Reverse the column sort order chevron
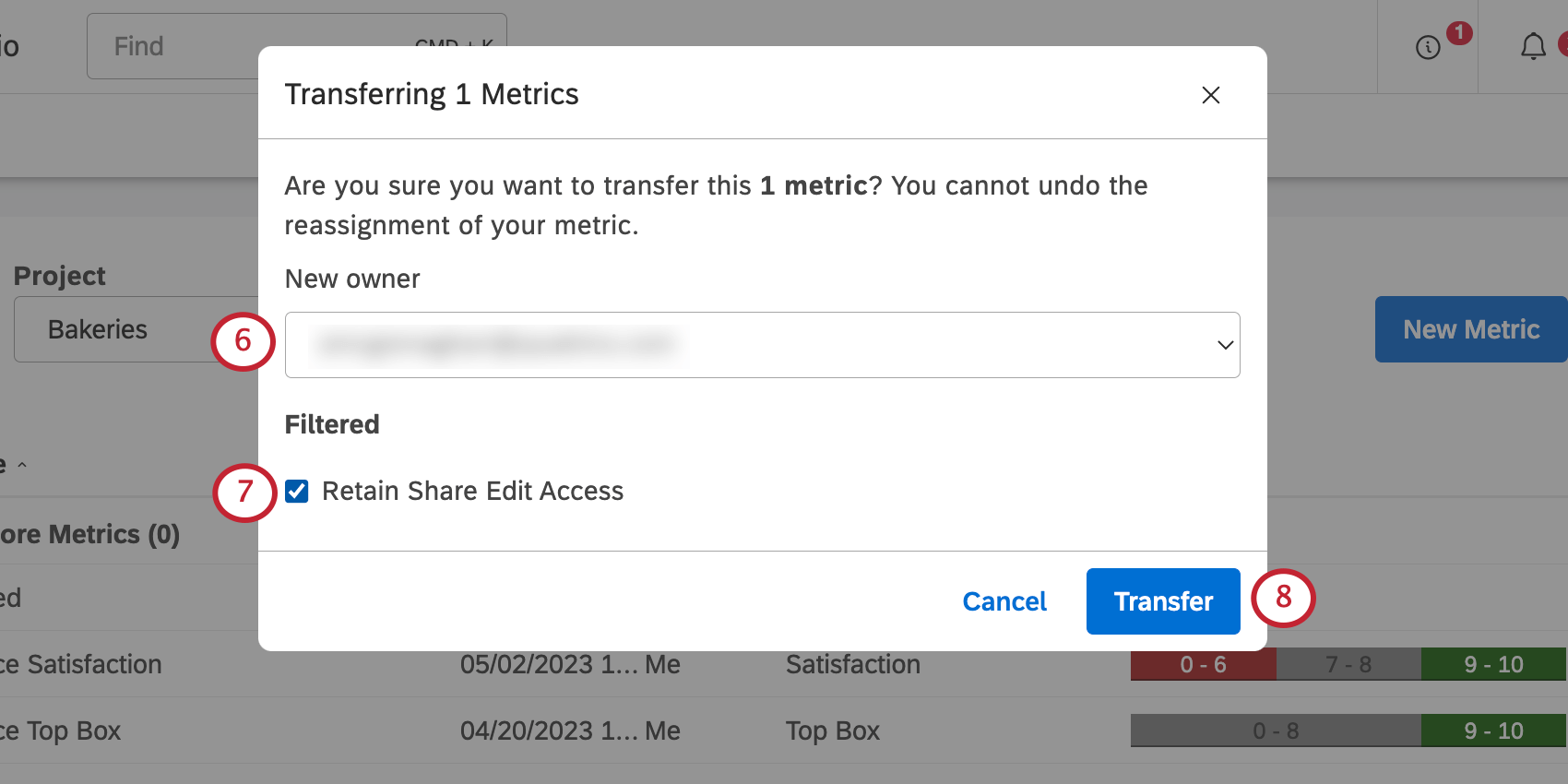The image size is (1568, 784). 21,466
